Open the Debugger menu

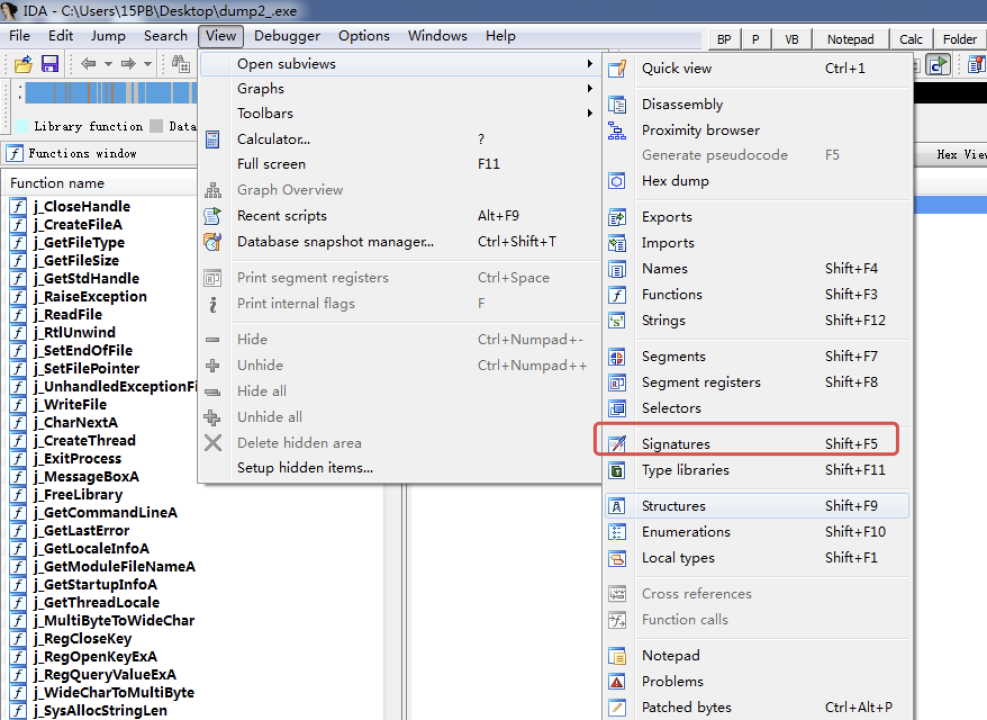pyautogui.click(x=287, y=36)
